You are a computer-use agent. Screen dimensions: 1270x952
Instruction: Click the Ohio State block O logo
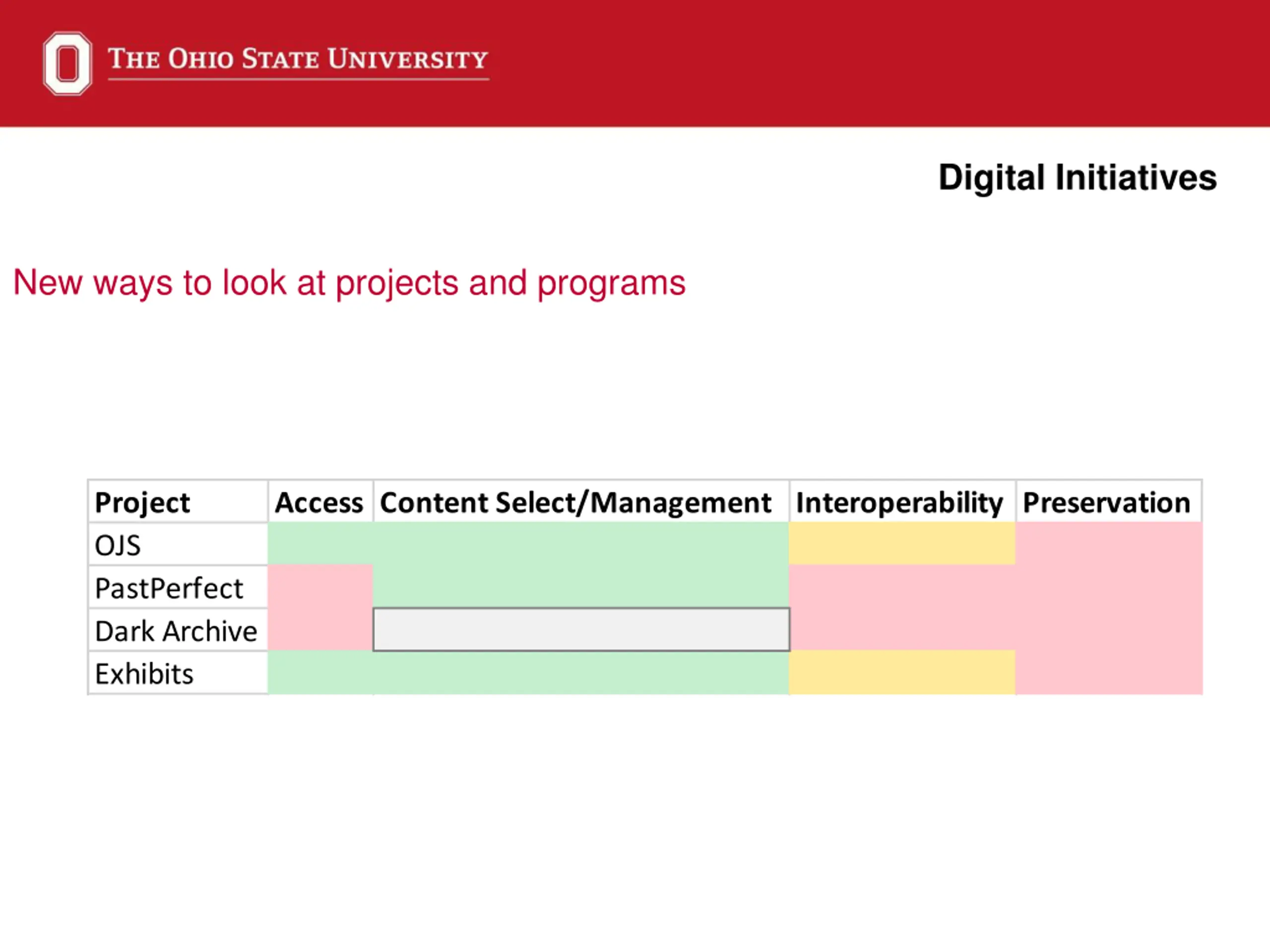pyautogui.click(x=67, y=63)
